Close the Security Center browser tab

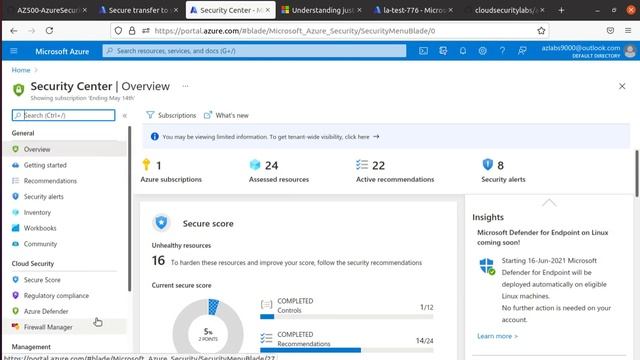268,10
